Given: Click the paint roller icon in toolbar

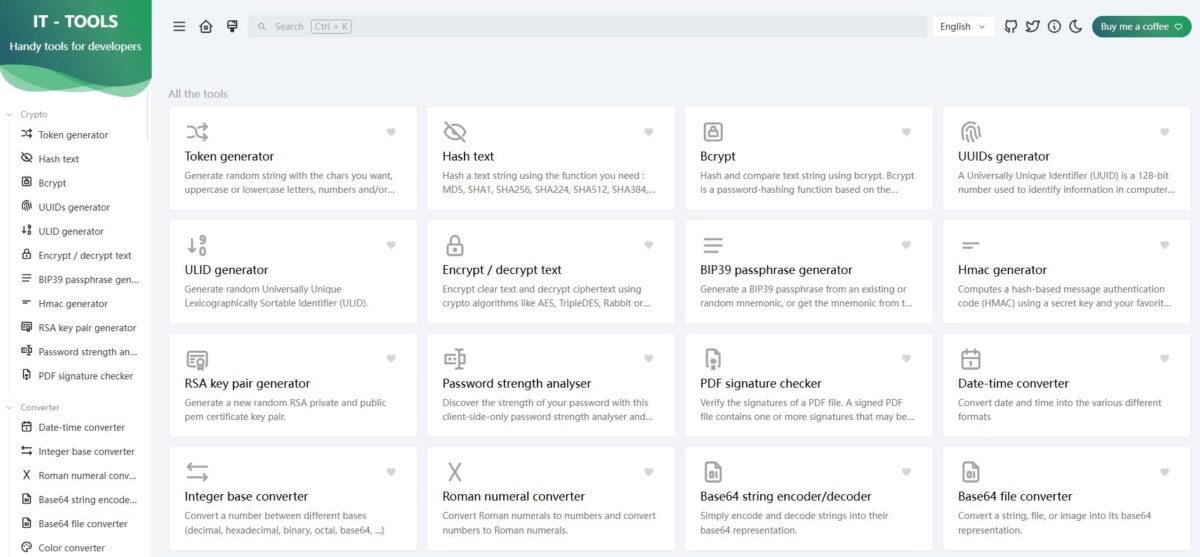Looking at the screenshot, I should click(232, 27).
